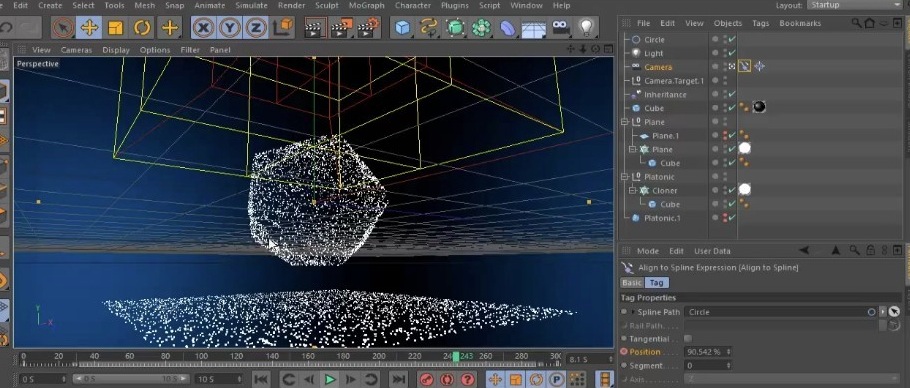The width and height of the screenshot is (910, 388).
Task: Open Object Manager Tags menu
Action: pos(760,23)
